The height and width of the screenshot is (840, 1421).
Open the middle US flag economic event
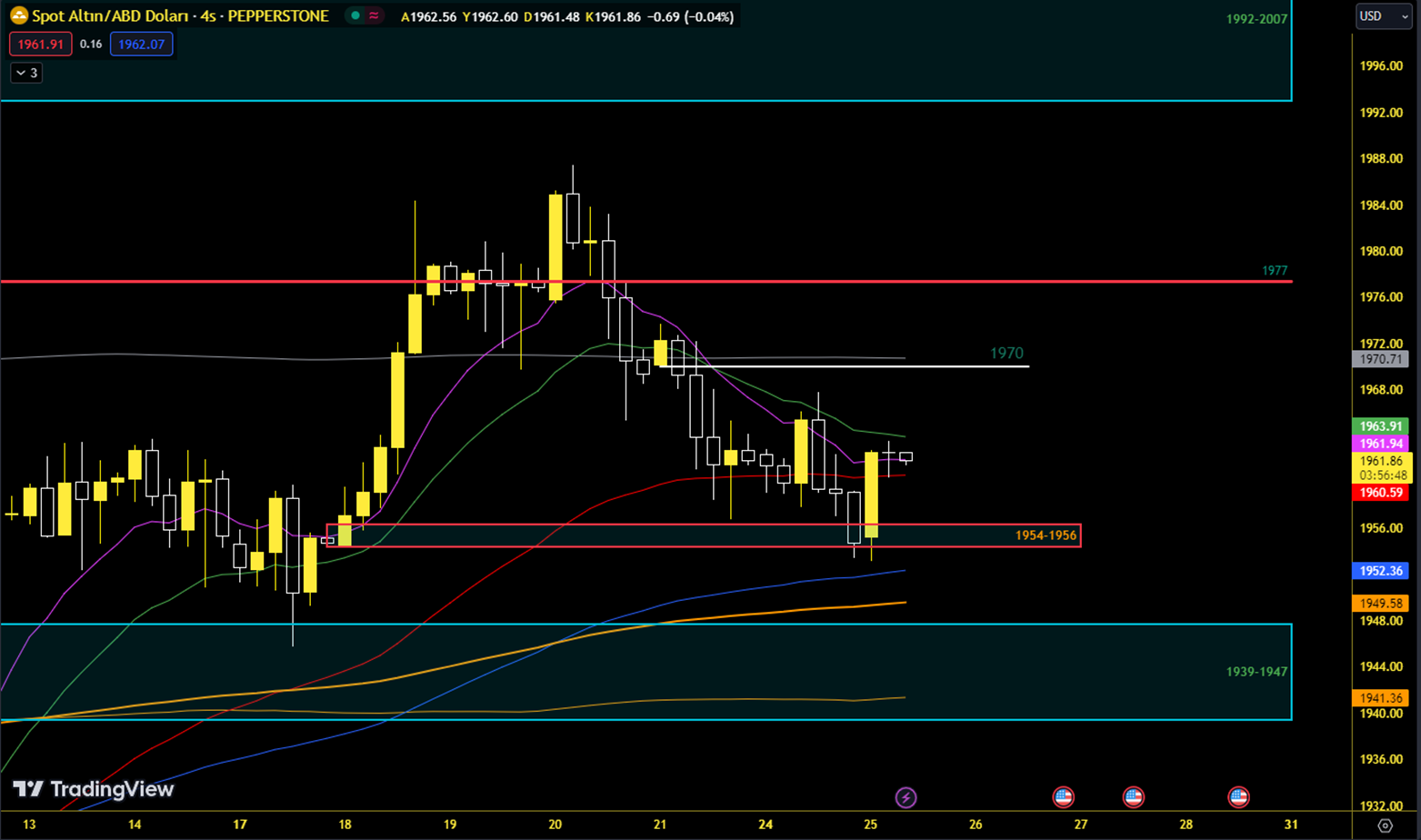pyautogui.click(x=1133, y=797)
